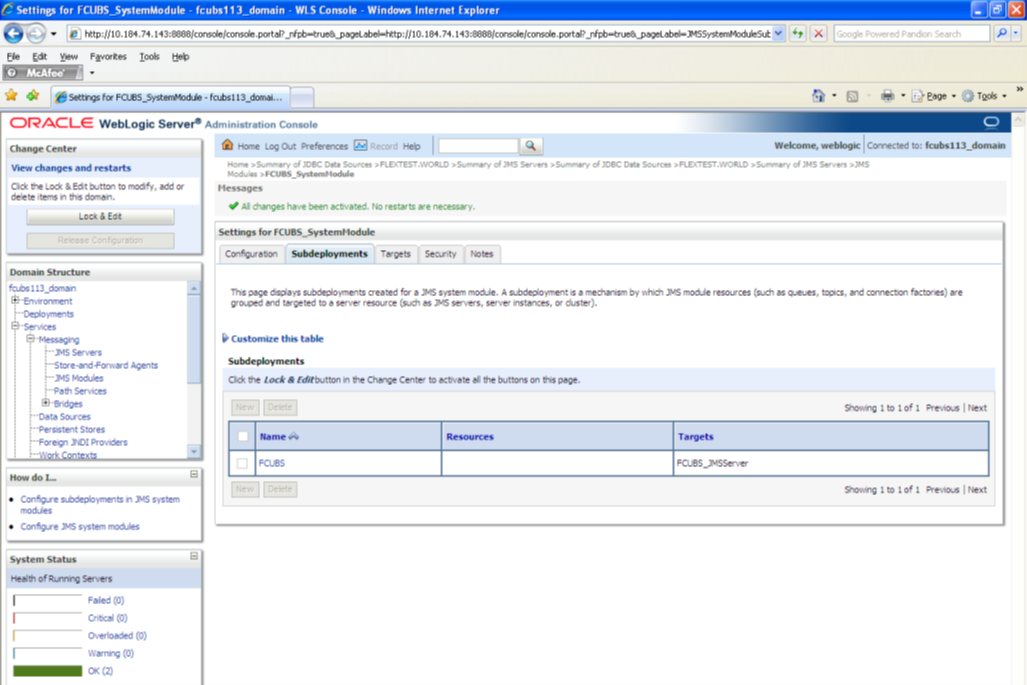Click Log Out in console toolbar
Image resolution: width=1027 pixels, height=685 pixels.
pos(280,146)
